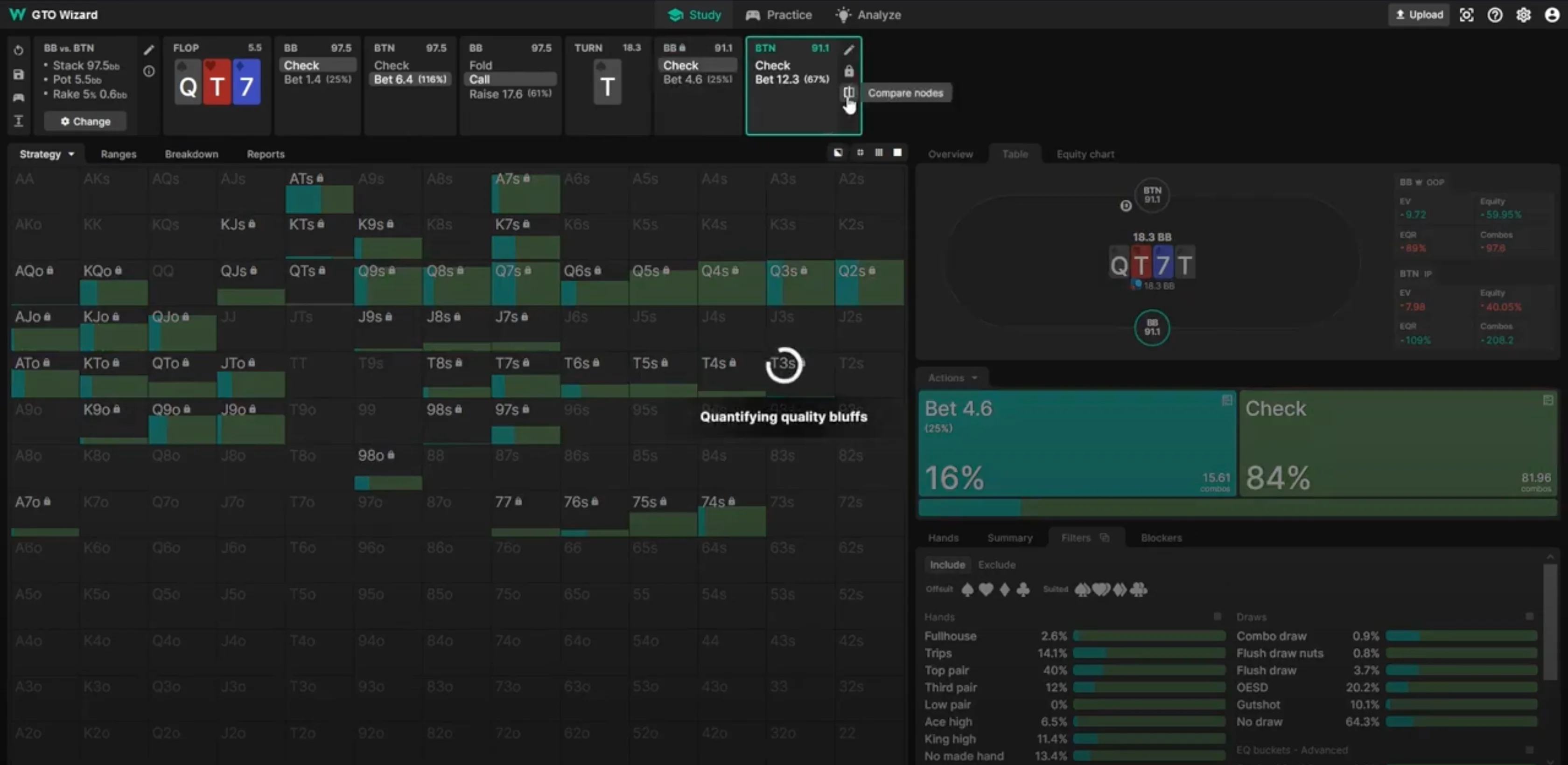Open the settings gear in top bar
1568x765 pixels.
(1523, 14)
